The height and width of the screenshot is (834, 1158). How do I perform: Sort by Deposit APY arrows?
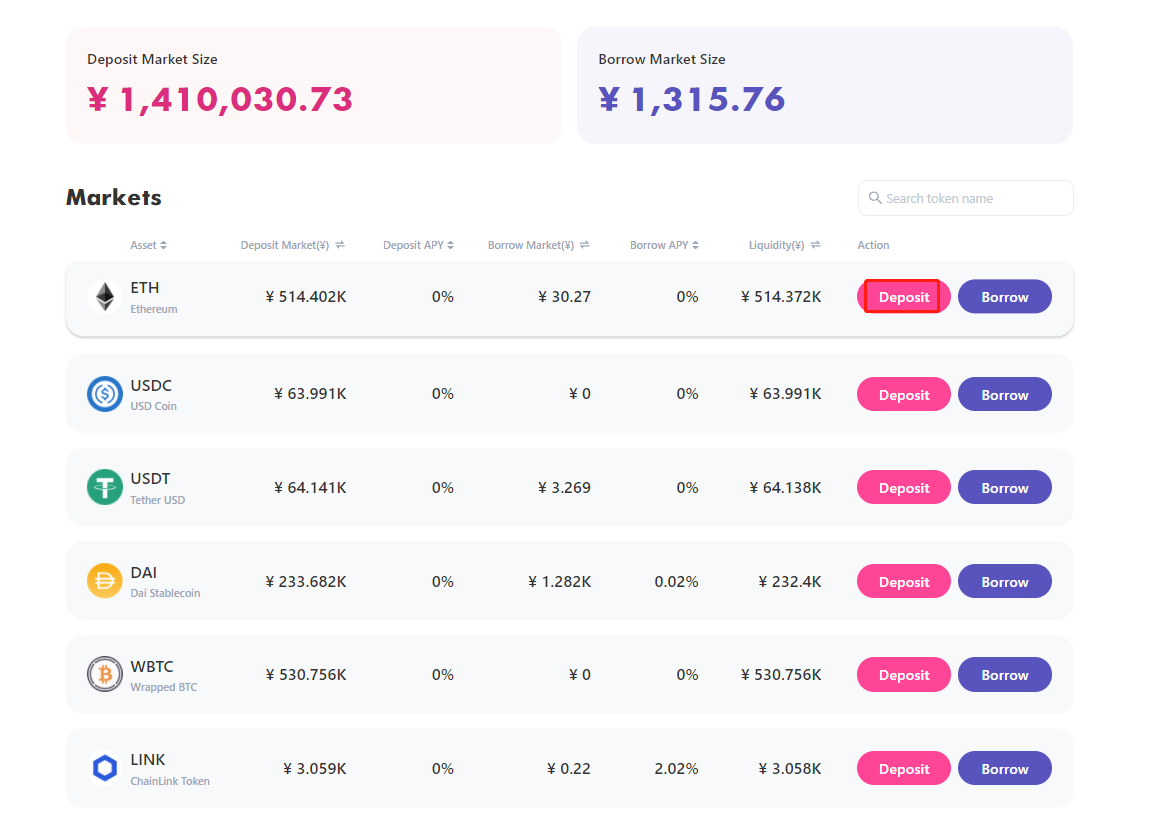450,245
